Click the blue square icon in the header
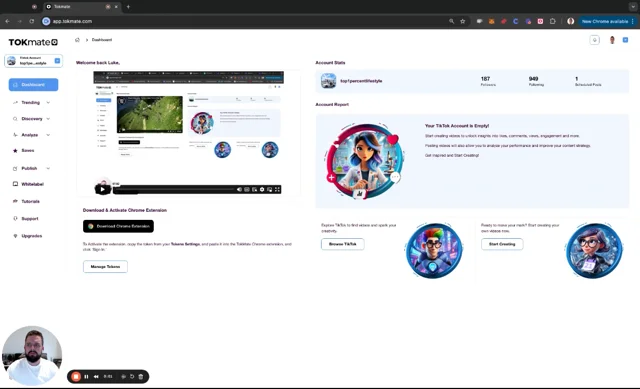This screenshot has width=640, height=389. [625, 40]
